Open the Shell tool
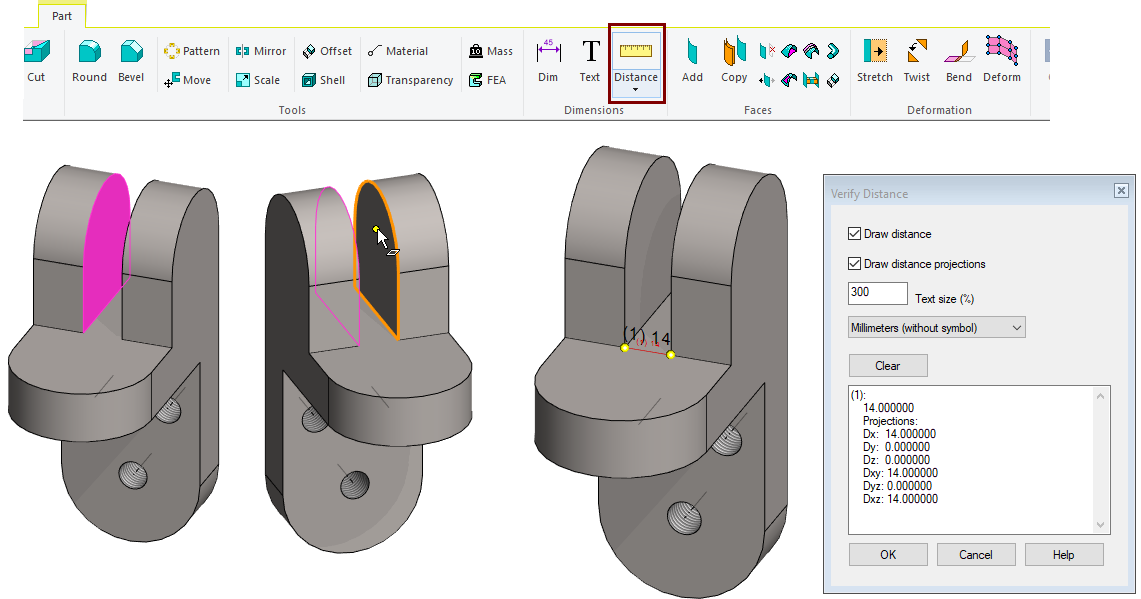 pos(323,80)
